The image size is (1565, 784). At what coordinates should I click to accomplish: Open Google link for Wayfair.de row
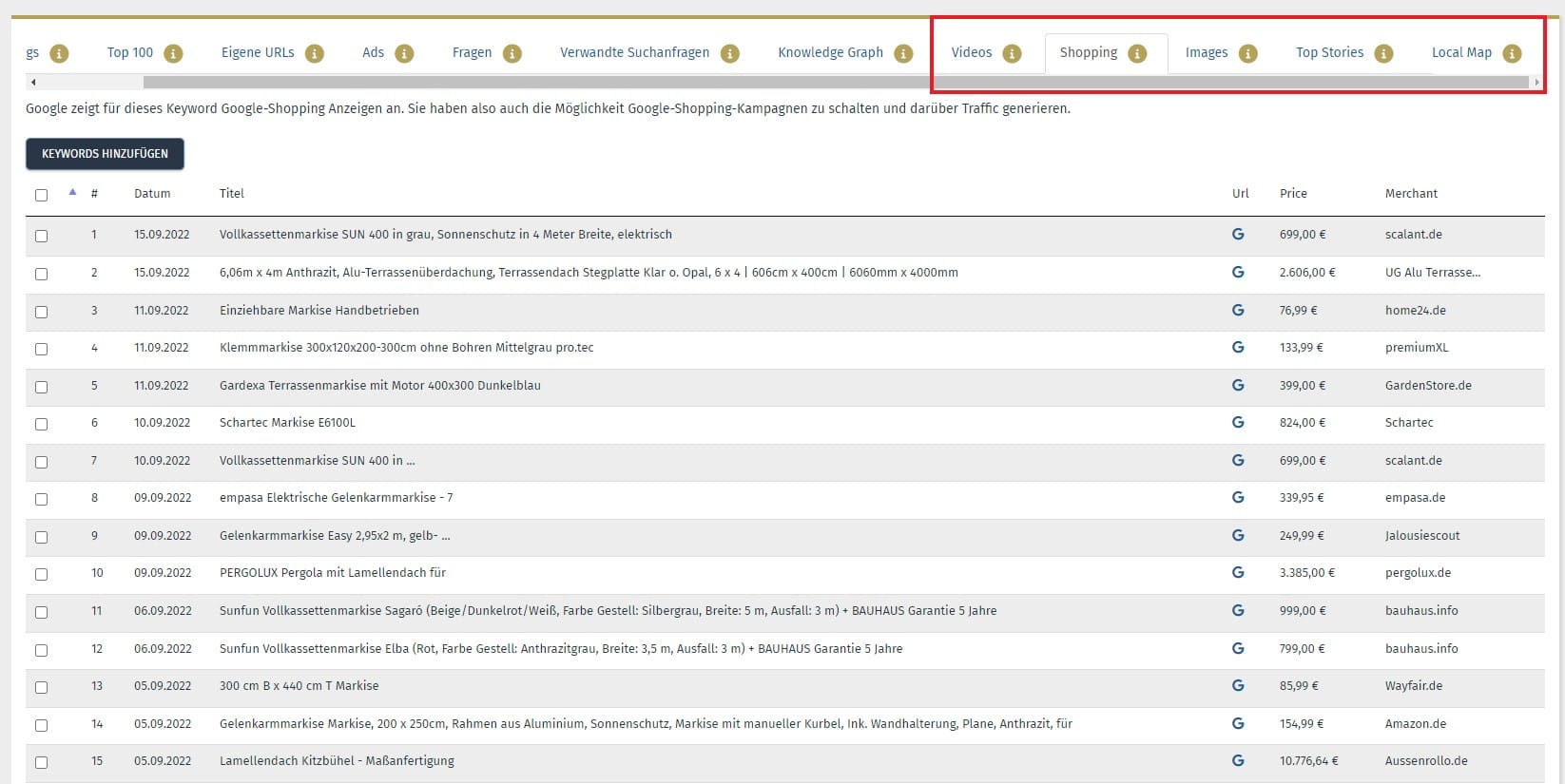point(1238,685)
